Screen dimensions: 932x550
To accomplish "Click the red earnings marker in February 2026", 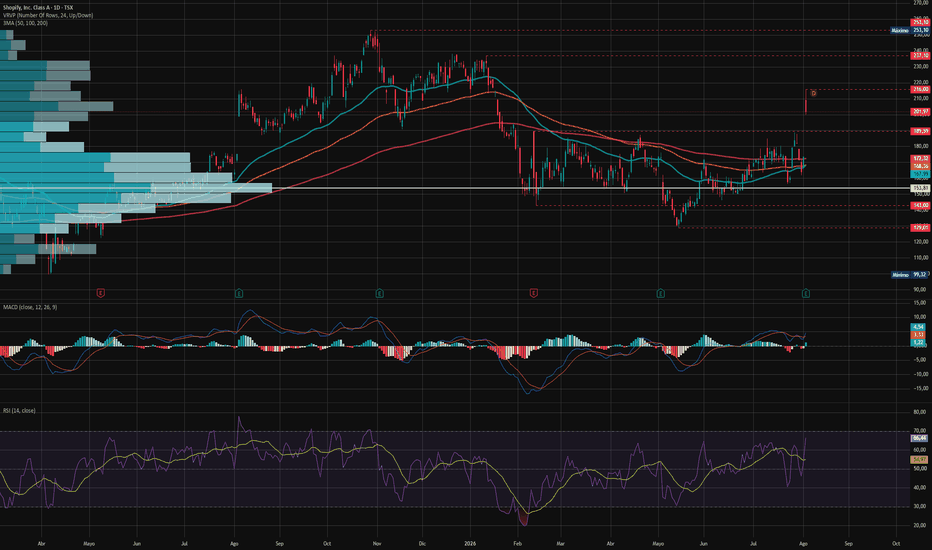I will tap(534, 293).
